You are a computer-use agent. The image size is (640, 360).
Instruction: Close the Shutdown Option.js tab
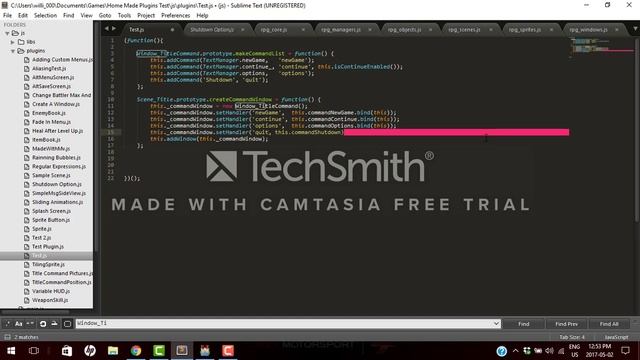[243, 30]
